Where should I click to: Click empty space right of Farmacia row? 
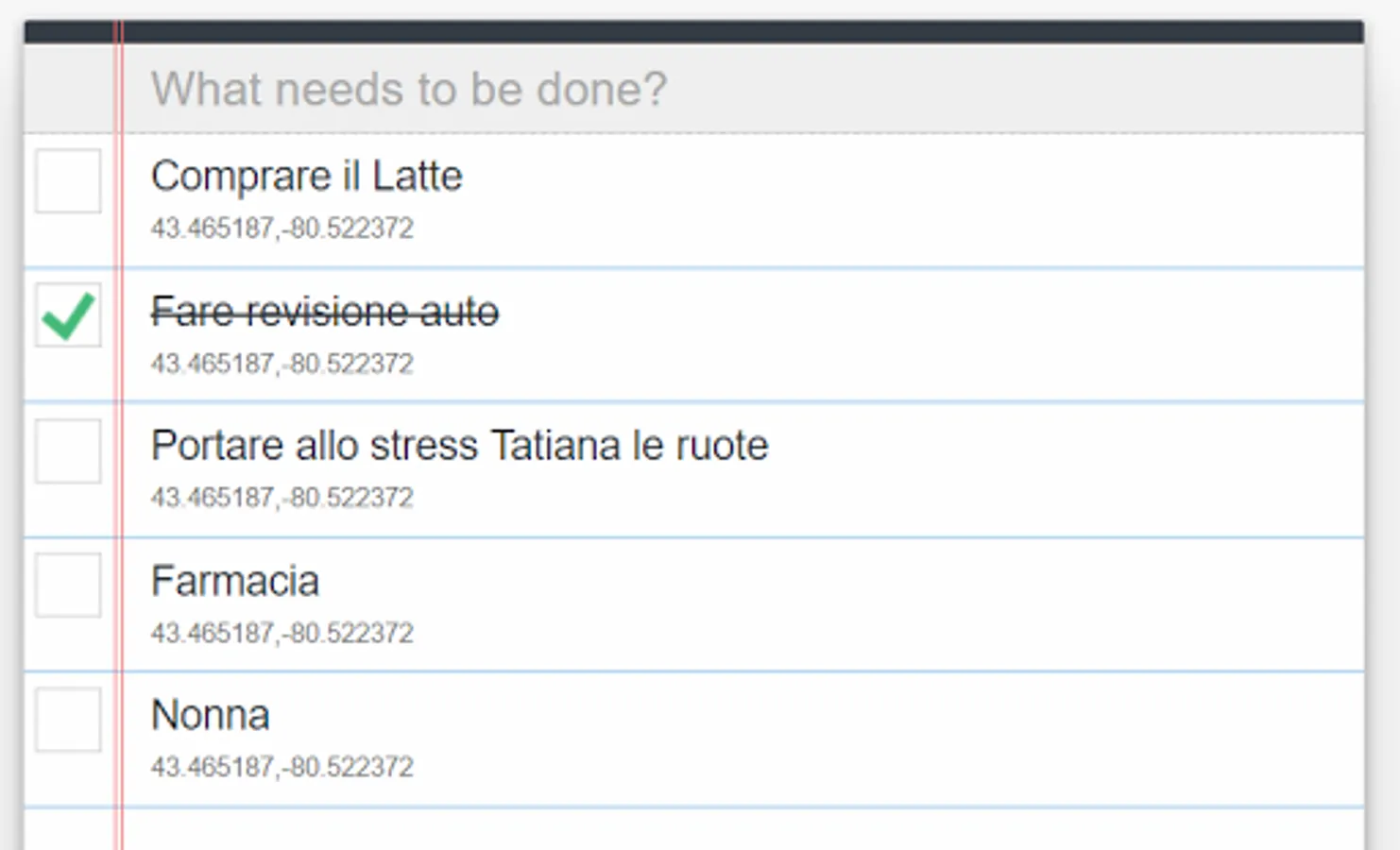pyautogui.click(x=945, y=604)
